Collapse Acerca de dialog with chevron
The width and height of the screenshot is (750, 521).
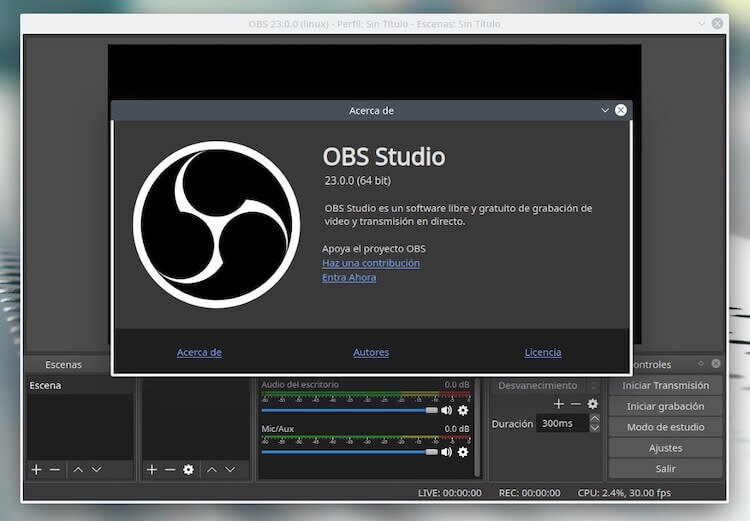[605, 111]
